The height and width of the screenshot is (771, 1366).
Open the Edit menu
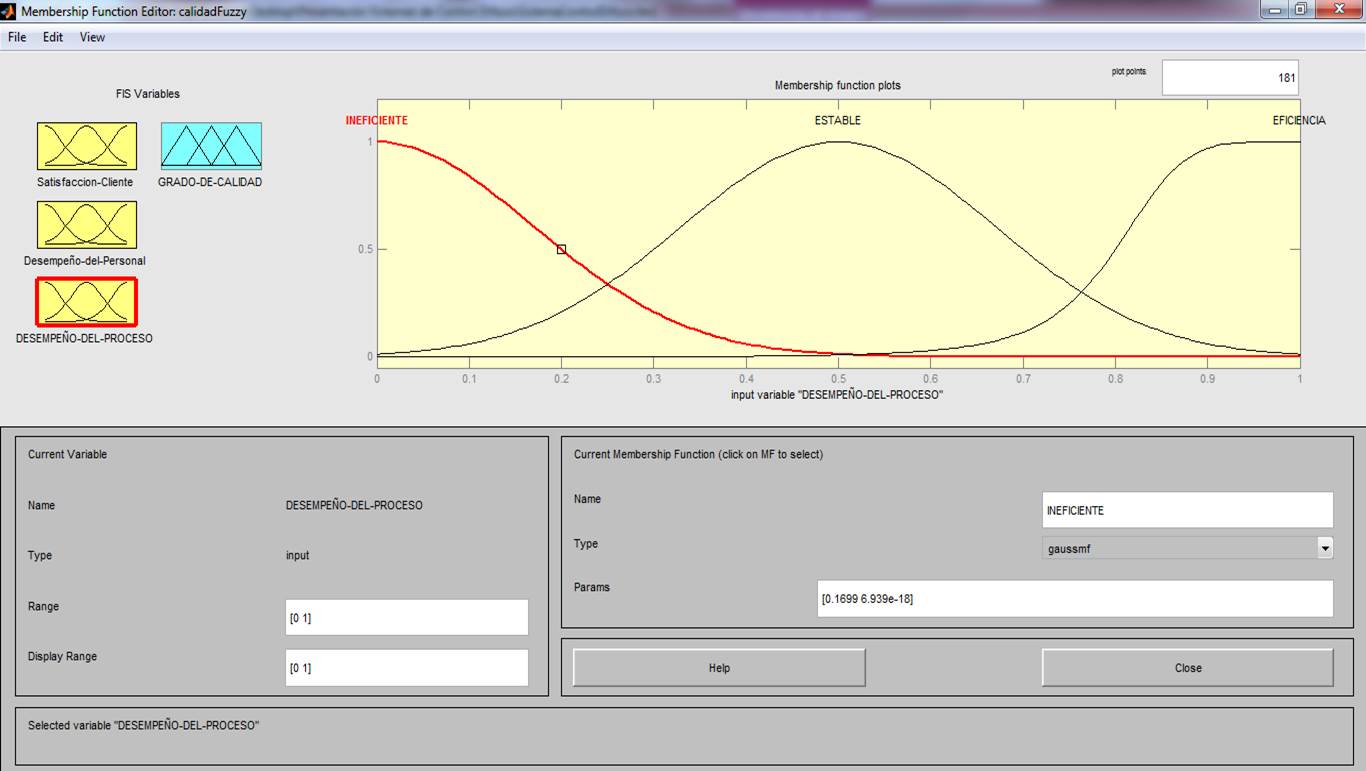tap(53, 37)
